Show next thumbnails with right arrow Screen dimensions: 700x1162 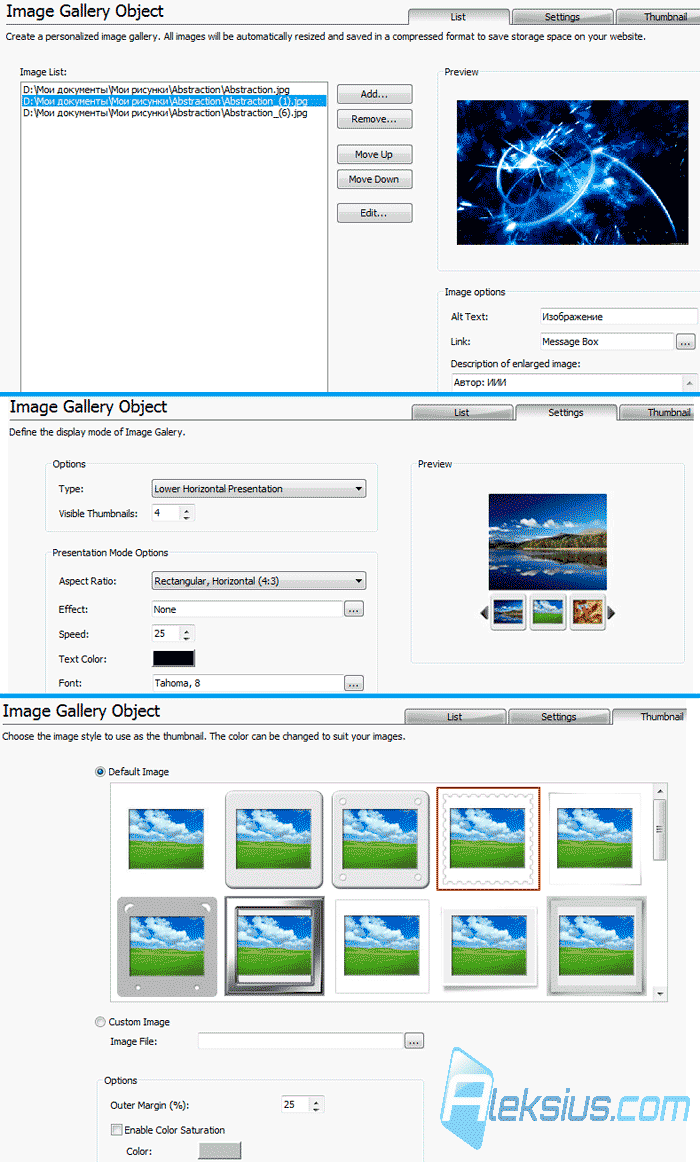coord(611,613)
